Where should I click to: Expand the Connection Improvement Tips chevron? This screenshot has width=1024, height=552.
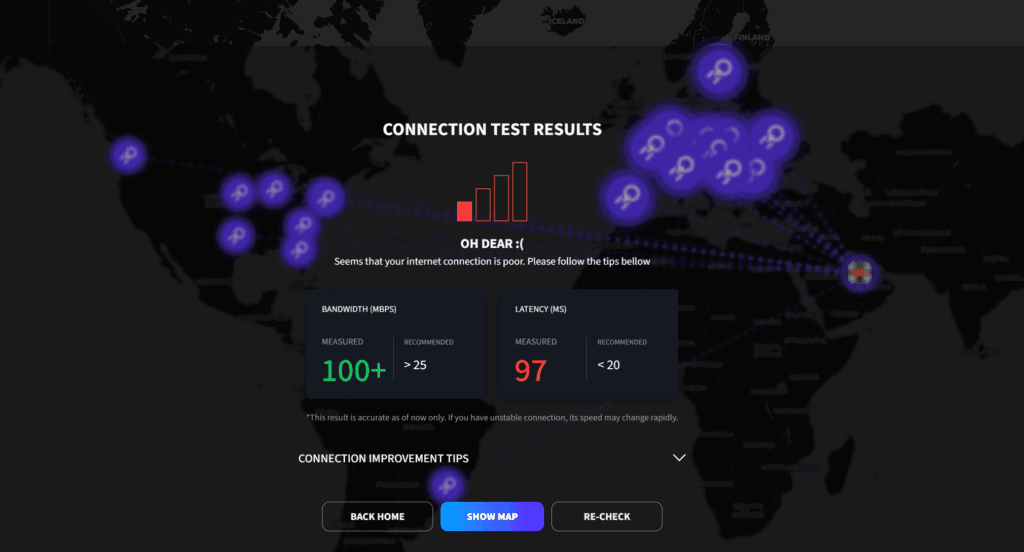click(679, 458)
